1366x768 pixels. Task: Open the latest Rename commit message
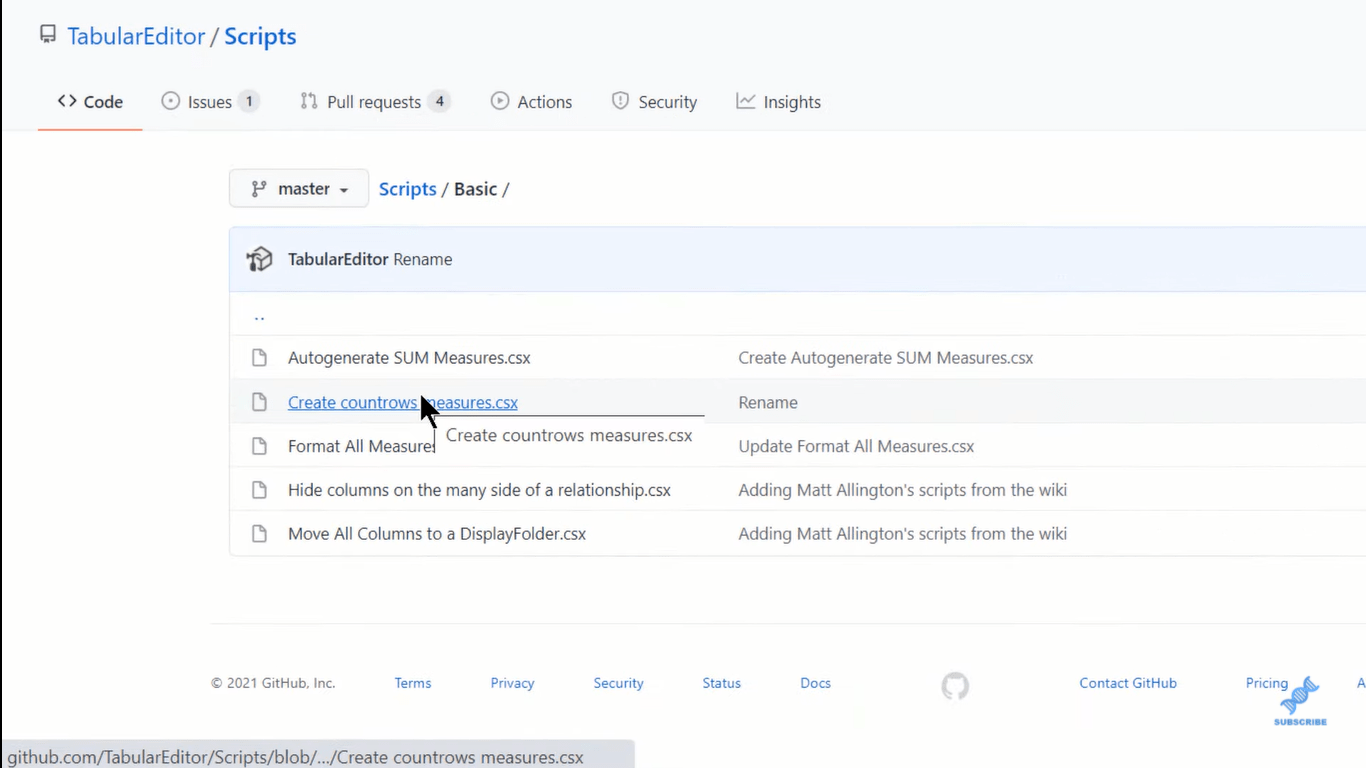pyautogui.click(x=423, y=259)
